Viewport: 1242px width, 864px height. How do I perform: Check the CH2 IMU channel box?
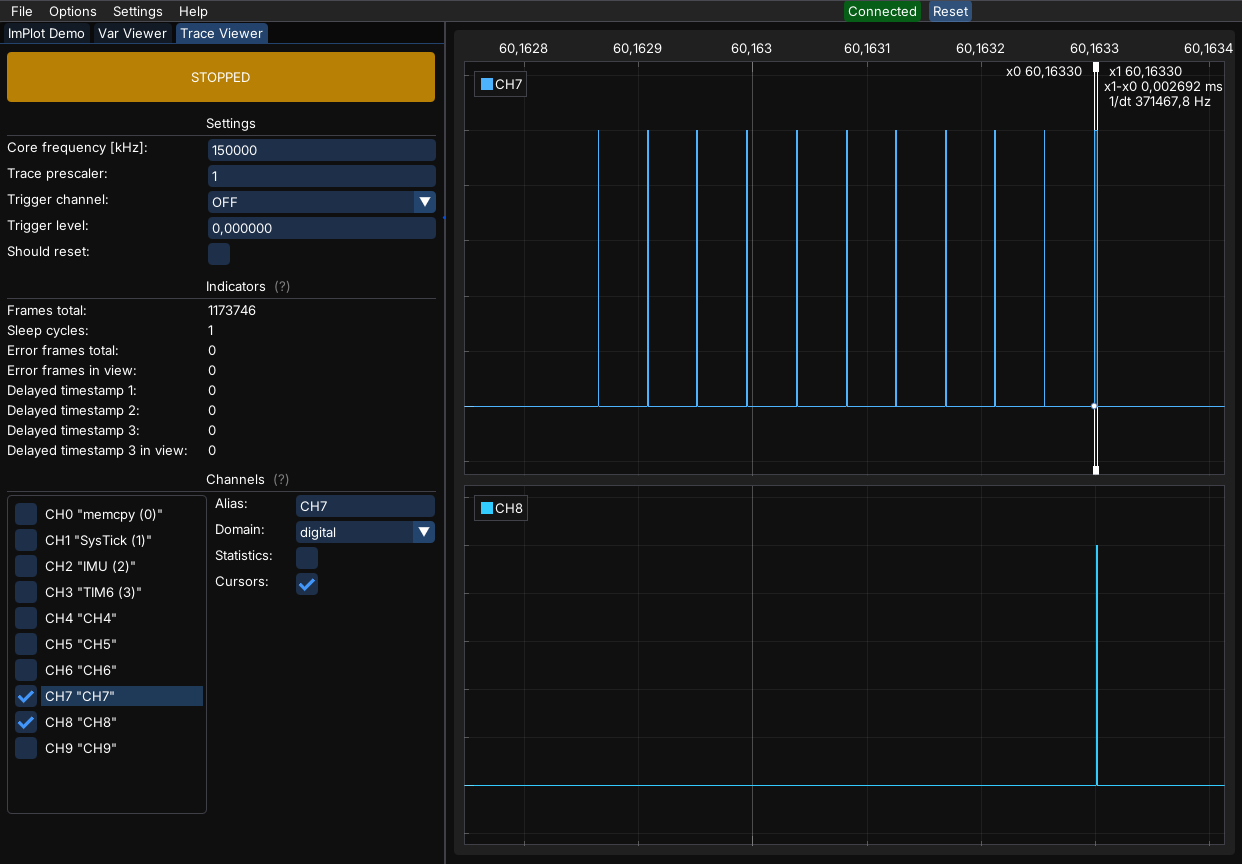(26, 566)
